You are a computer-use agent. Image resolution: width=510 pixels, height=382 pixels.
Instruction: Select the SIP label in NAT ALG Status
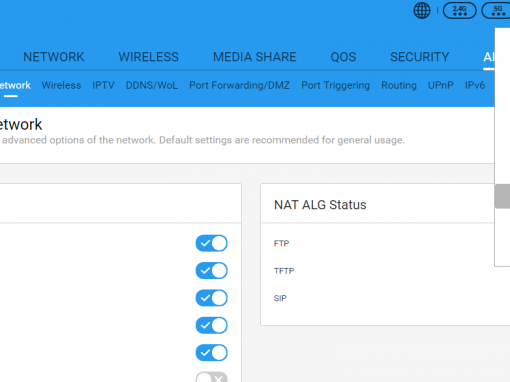coord(280,298)
